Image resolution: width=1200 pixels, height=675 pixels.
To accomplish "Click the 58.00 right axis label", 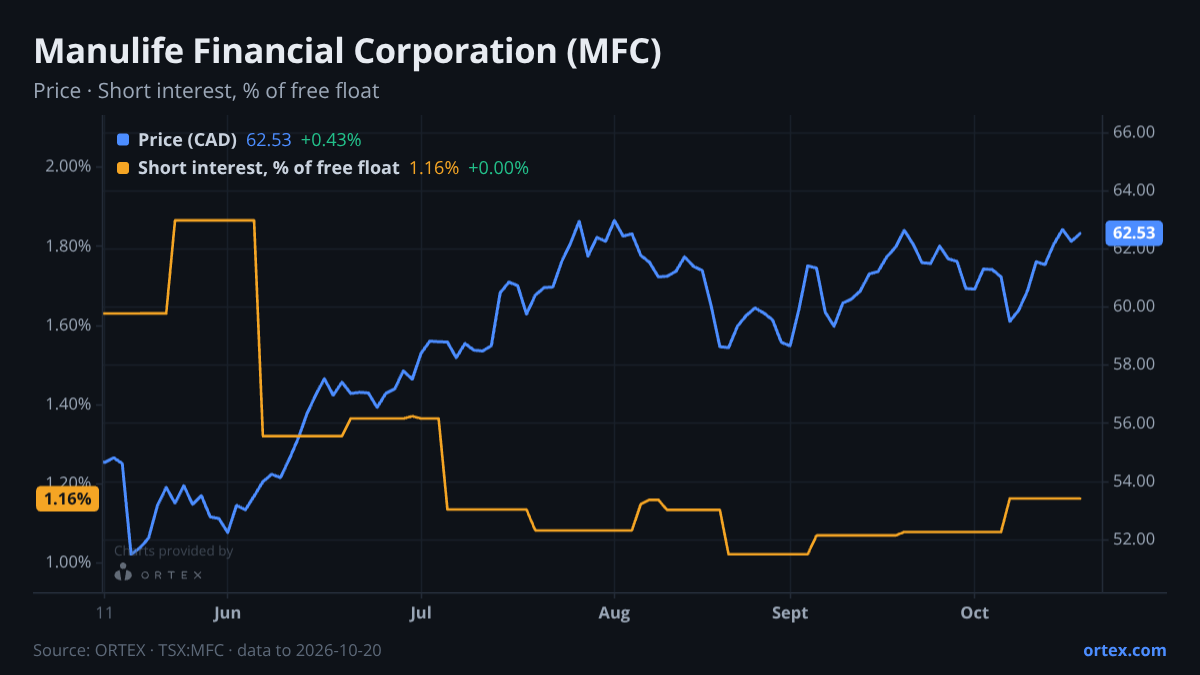I will pos(1134,364).
